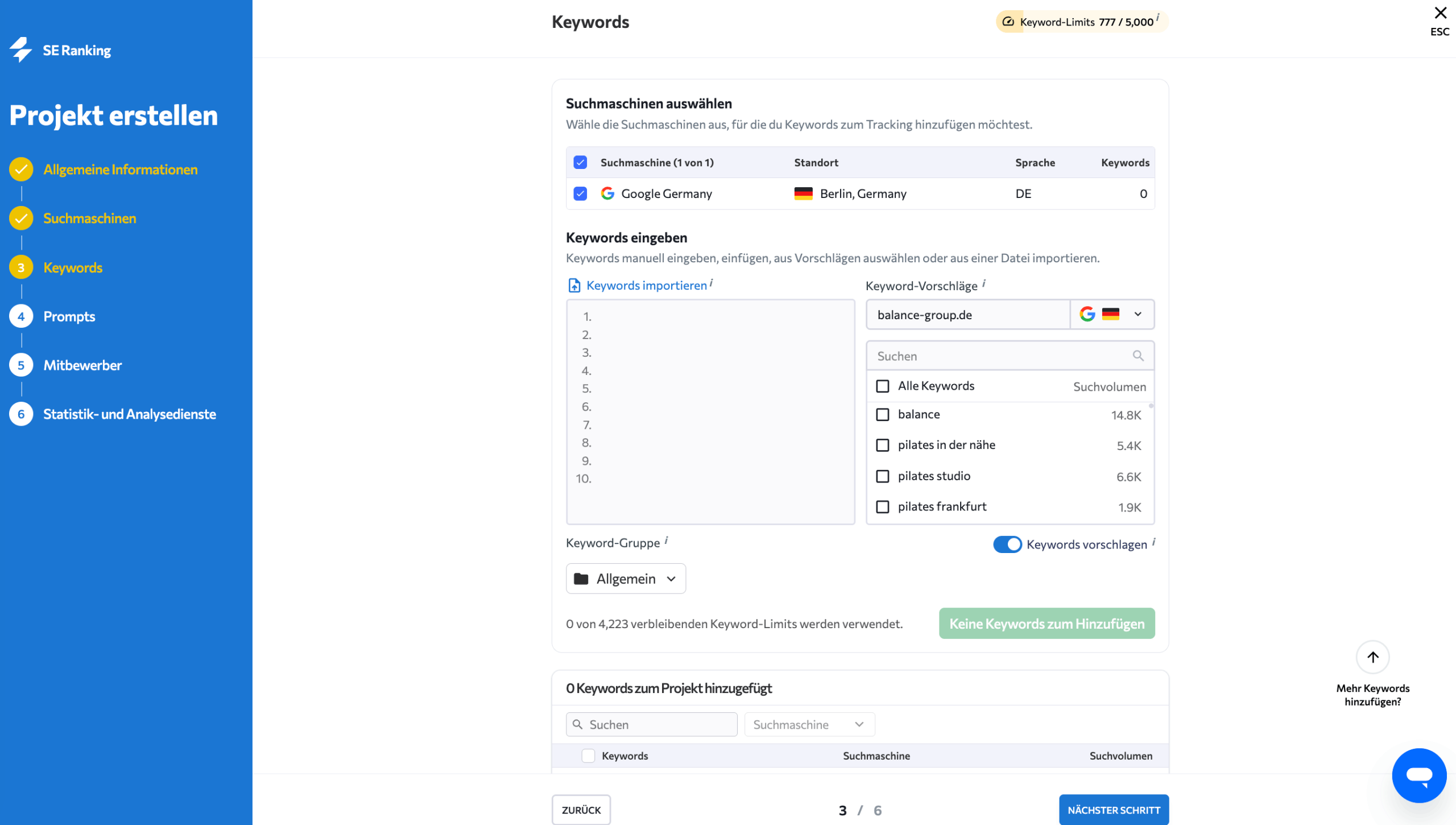Open the Google Germany flag dropdown
The width and height of the screenshot is (1456, 825).
[x=1112, y=315]
